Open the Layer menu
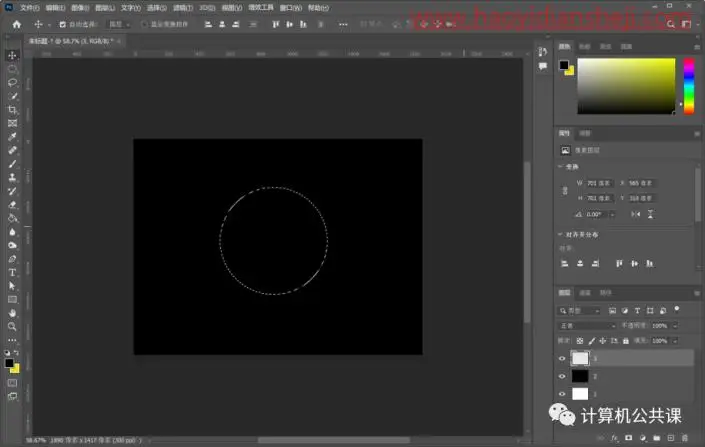The height and width of the screenshot is (447, 705). click(105, 8)
